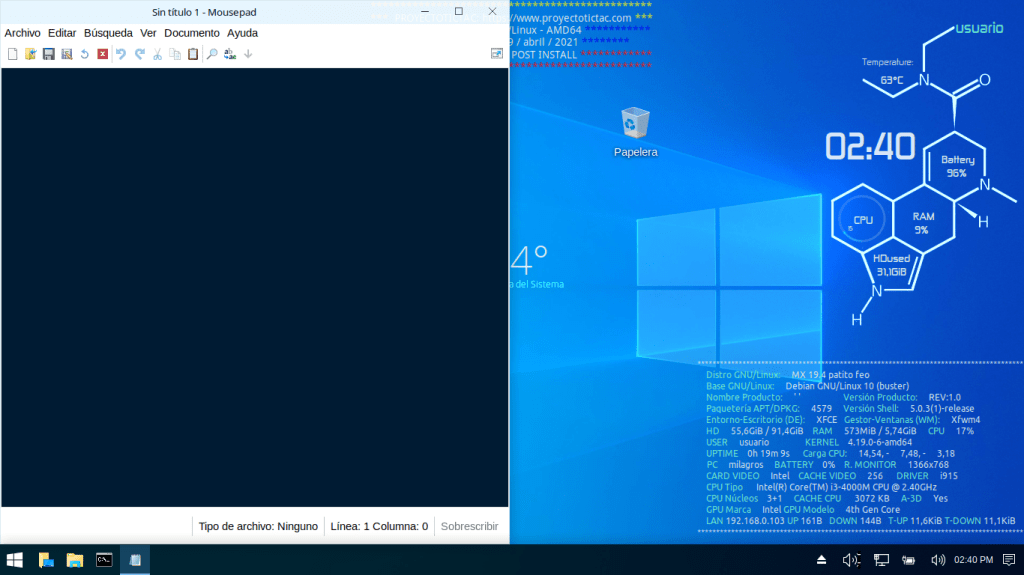The width and height of the screenshot is (1024, 575).
Task: Paste clipboard using the toolbar icon
Action: [x=193, y=54]
